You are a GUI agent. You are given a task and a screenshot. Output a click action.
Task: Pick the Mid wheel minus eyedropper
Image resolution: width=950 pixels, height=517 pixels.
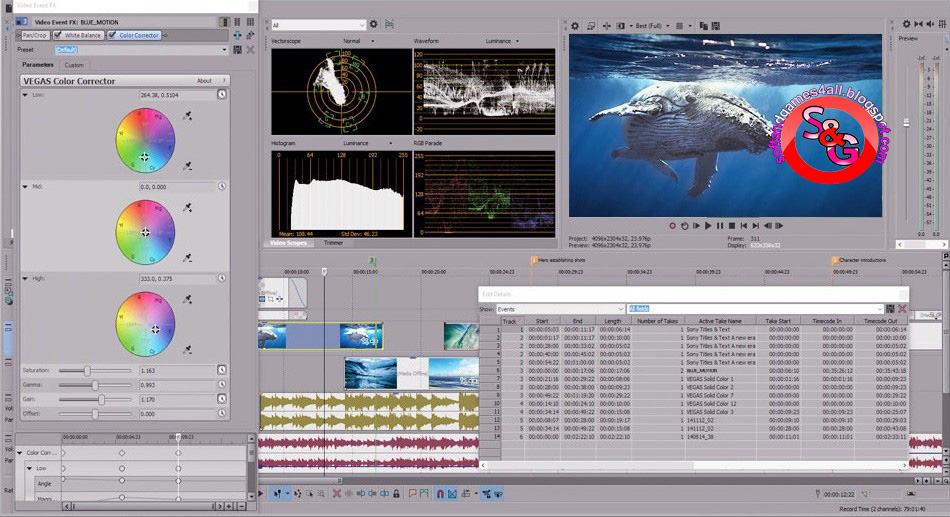click(x=187, y=258)
